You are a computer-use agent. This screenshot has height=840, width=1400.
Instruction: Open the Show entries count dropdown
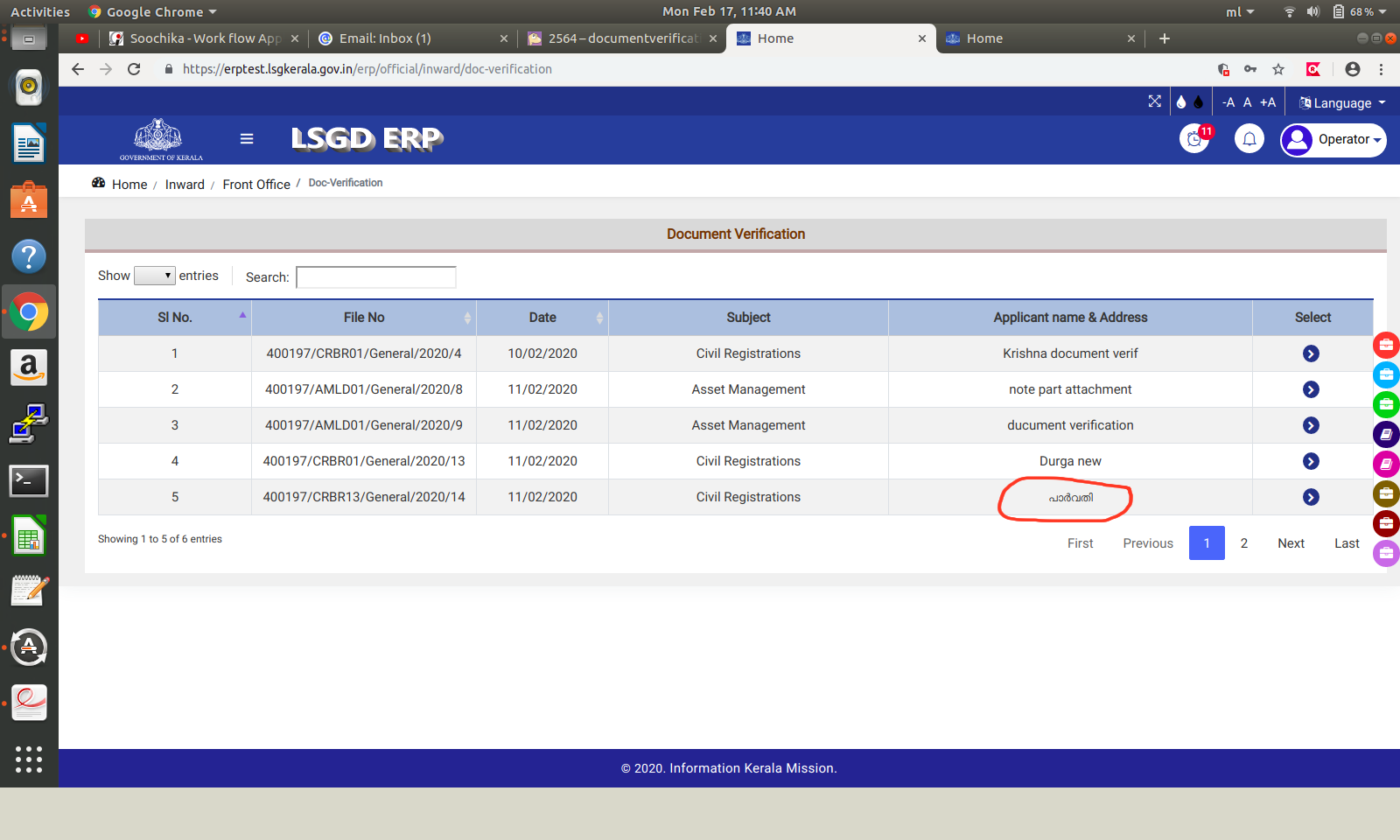click(155, 276)
